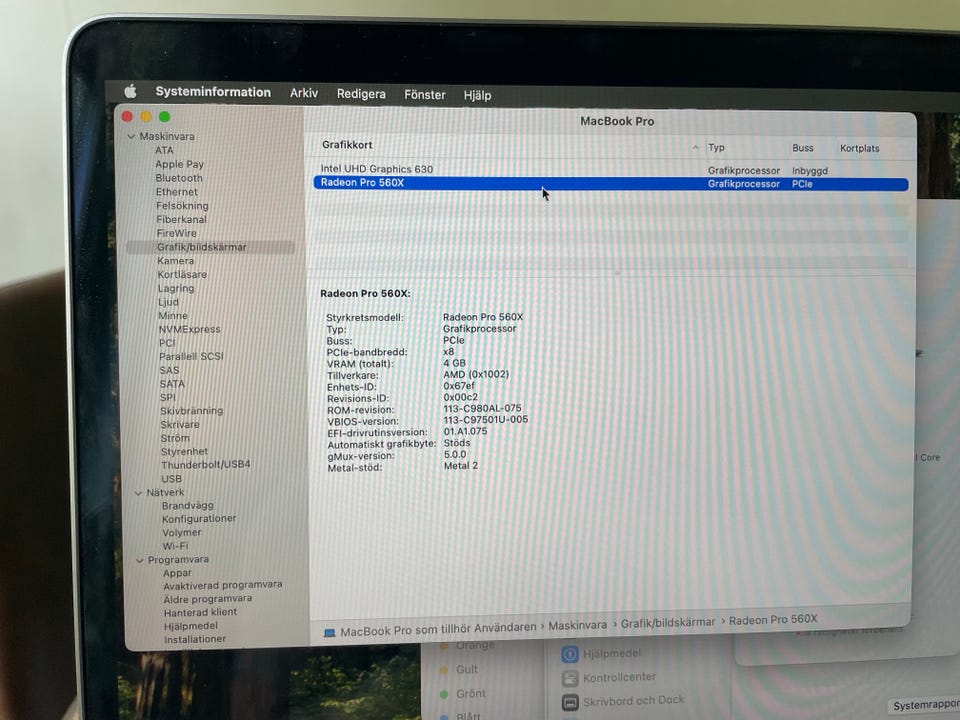The image size is (960, 720).
Task: Open the Apple menu icon
Action: click(x=130, y=92)
